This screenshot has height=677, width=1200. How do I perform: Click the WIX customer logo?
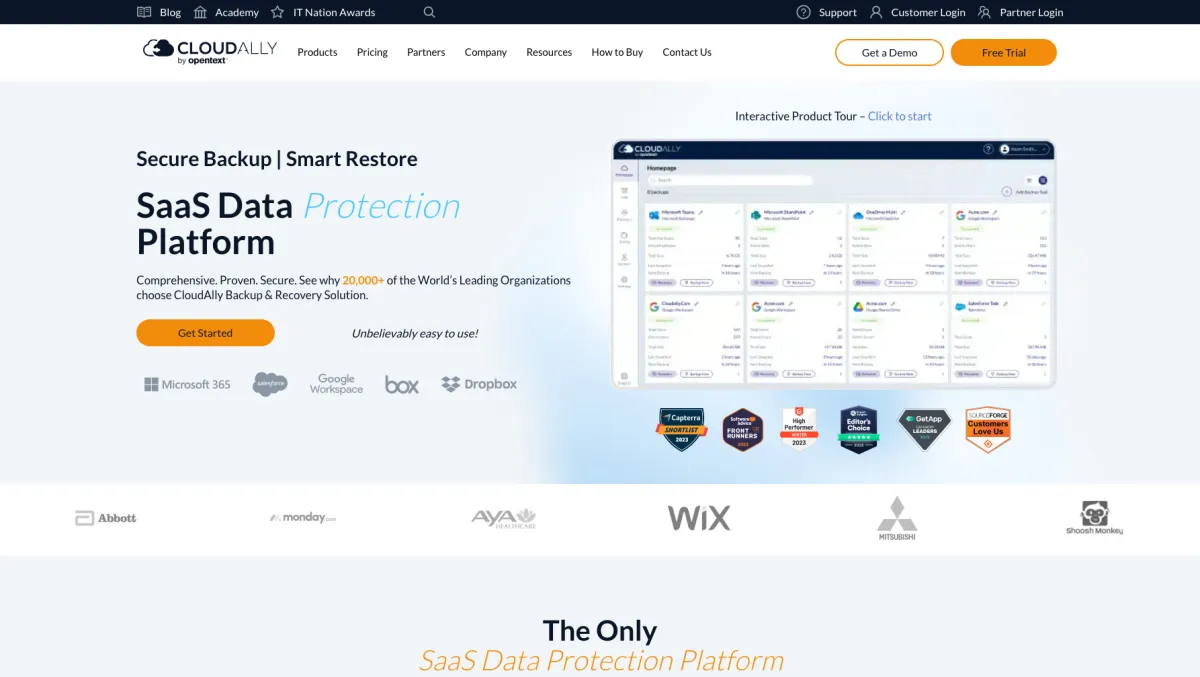tap(699, 518)
